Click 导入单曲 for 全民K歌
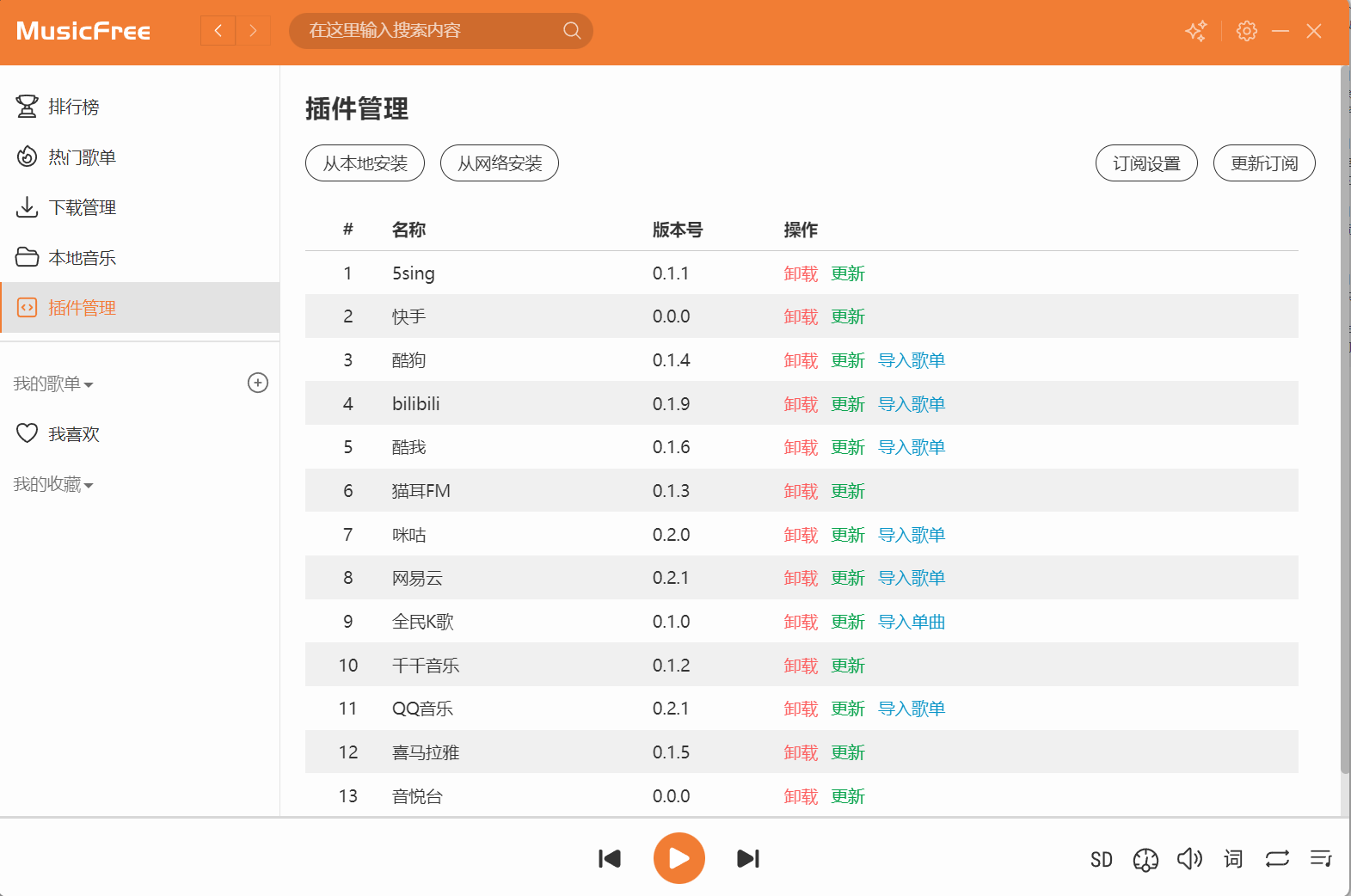Viewport: 1351px width, 896px height. [x=912, y=622]
